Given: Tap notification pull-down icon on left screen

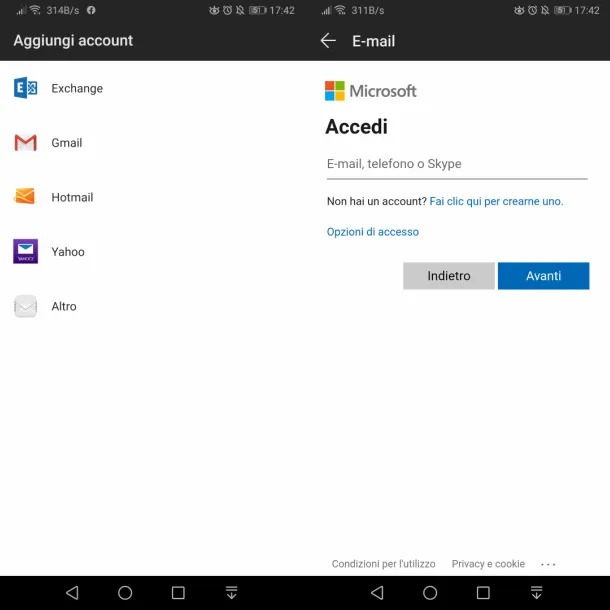Looking at the screenshot, I should (x=231, y=593).
